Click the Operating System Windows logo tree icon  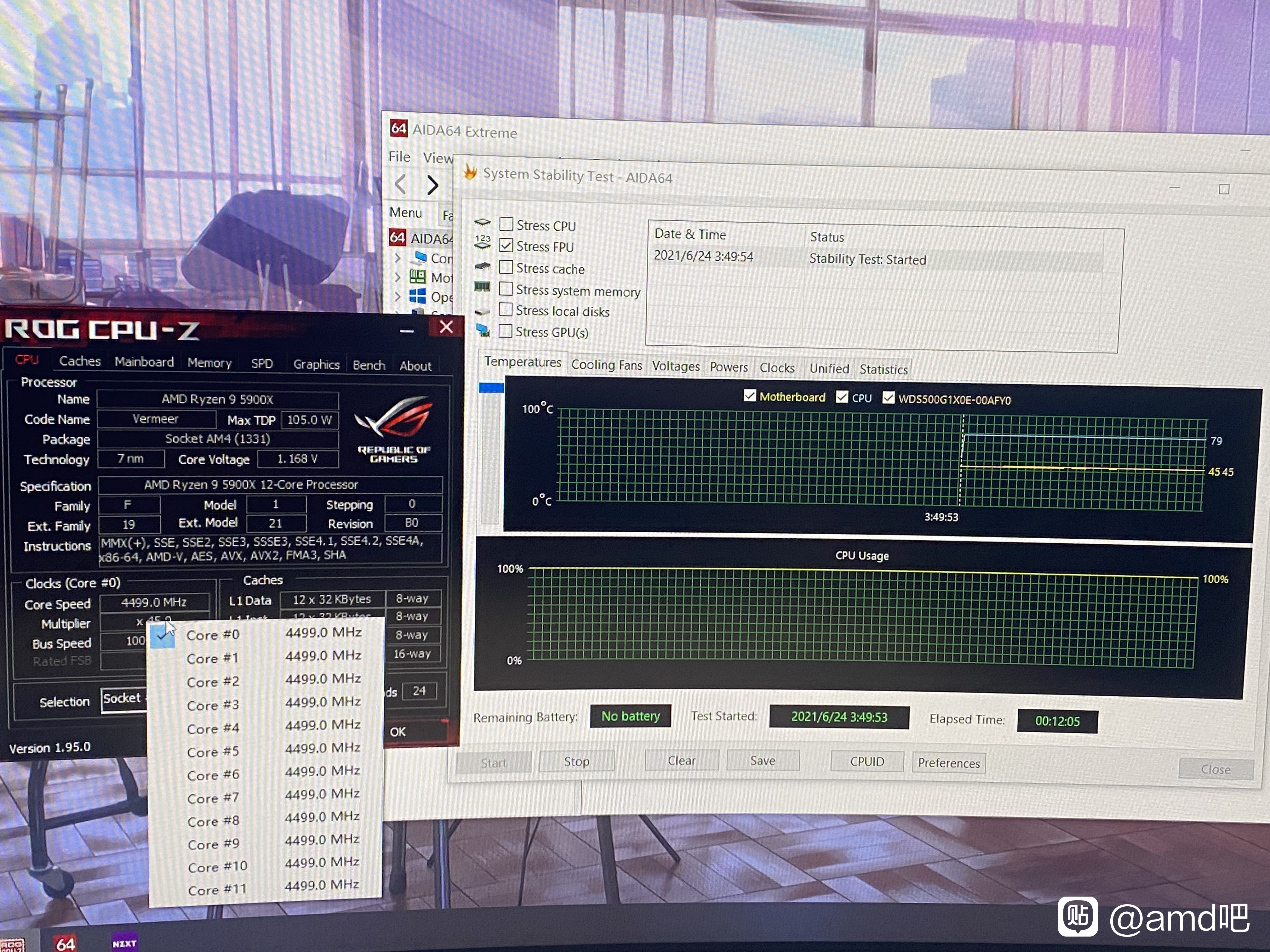pos(417,296)
